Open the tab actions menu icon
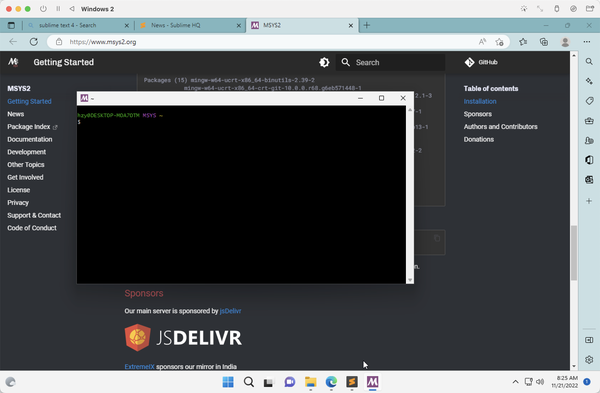The image size is (600, 393). point(11,25)
